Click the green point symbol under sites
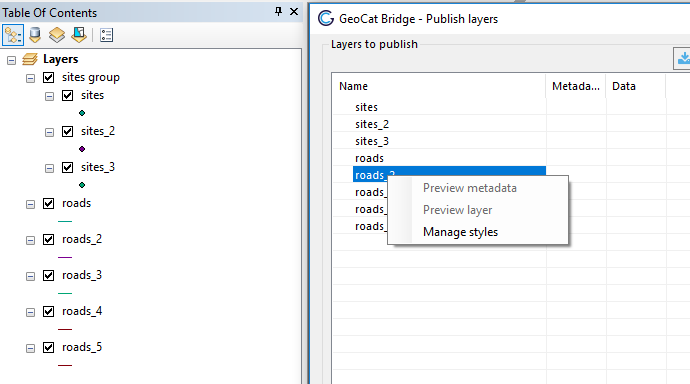 [x=82, y=113]
